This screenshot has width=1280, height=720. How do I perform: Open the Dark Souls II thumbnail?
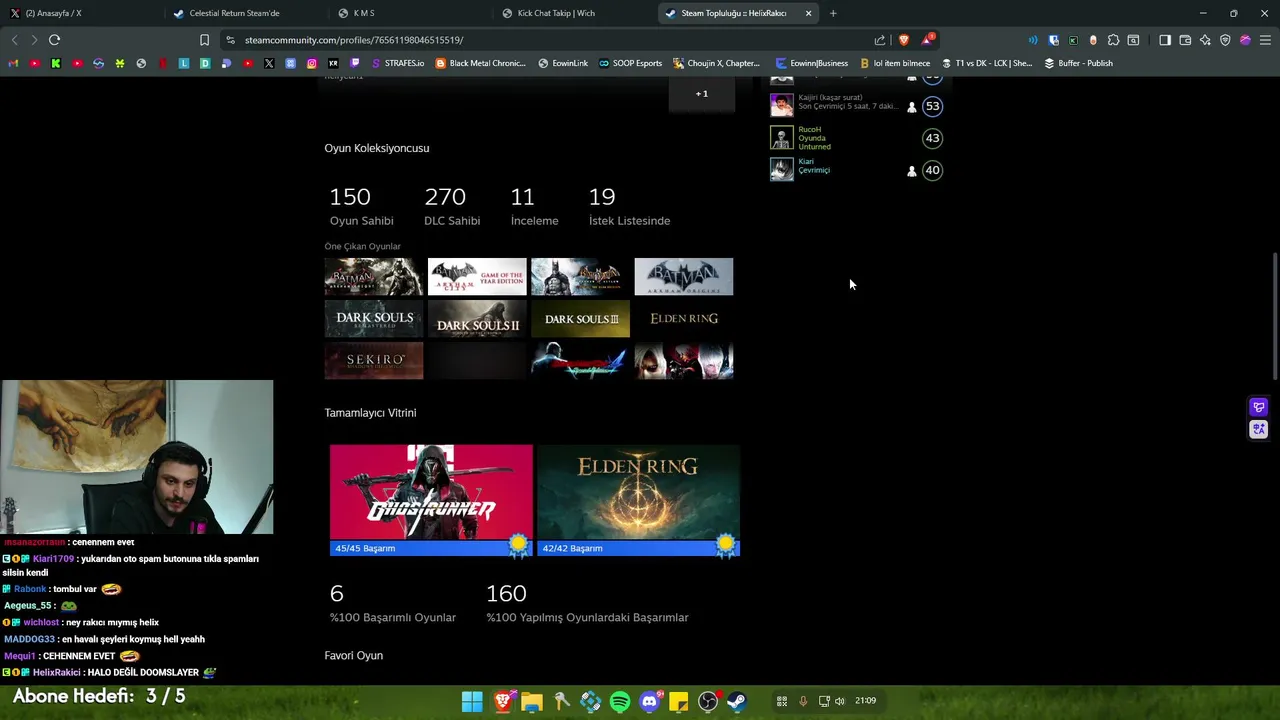click(477, 319)
